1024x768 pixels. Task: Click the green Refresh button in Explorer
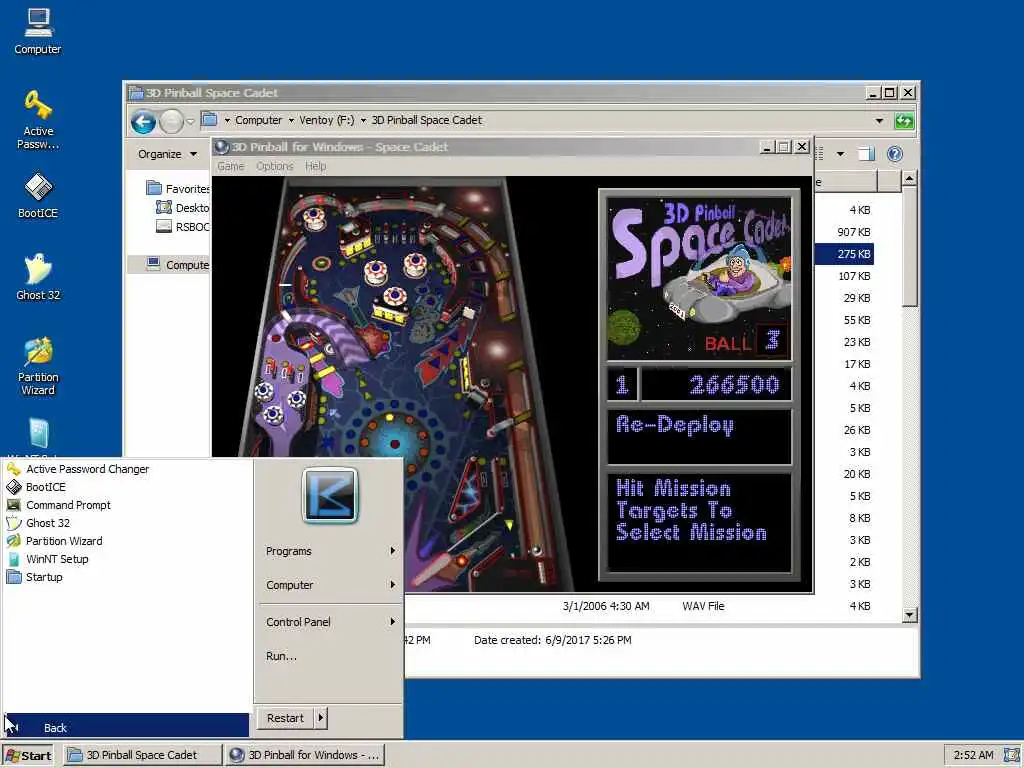pyautogui.click(x=904, y=121)
